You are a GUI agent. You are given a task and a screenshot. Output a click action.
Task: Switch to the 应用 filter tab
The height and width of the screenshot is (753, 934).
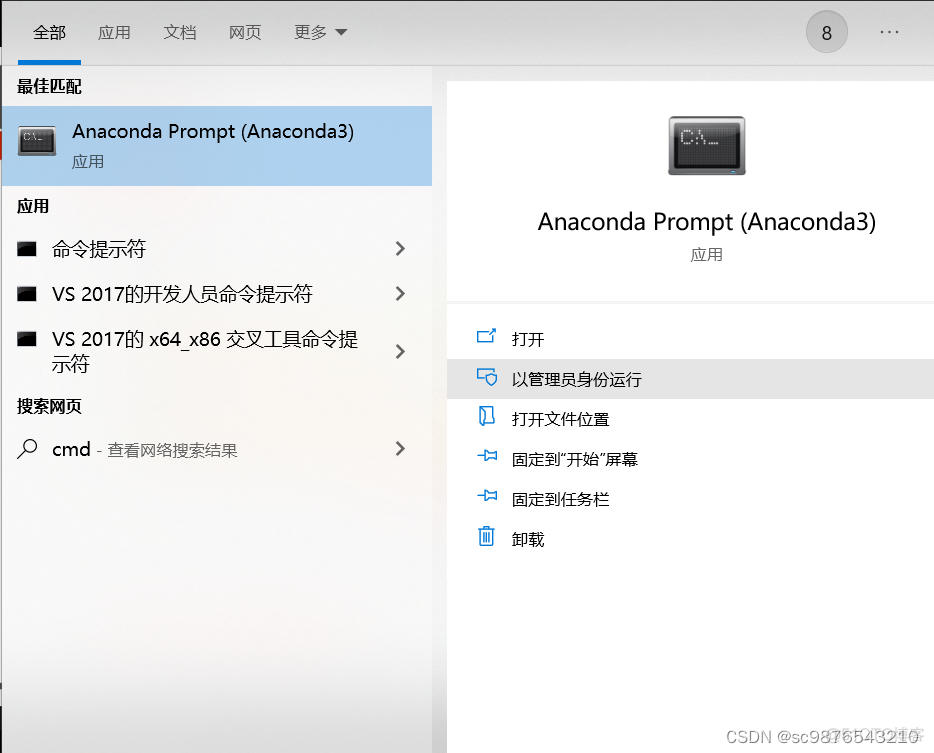point(114,33)
